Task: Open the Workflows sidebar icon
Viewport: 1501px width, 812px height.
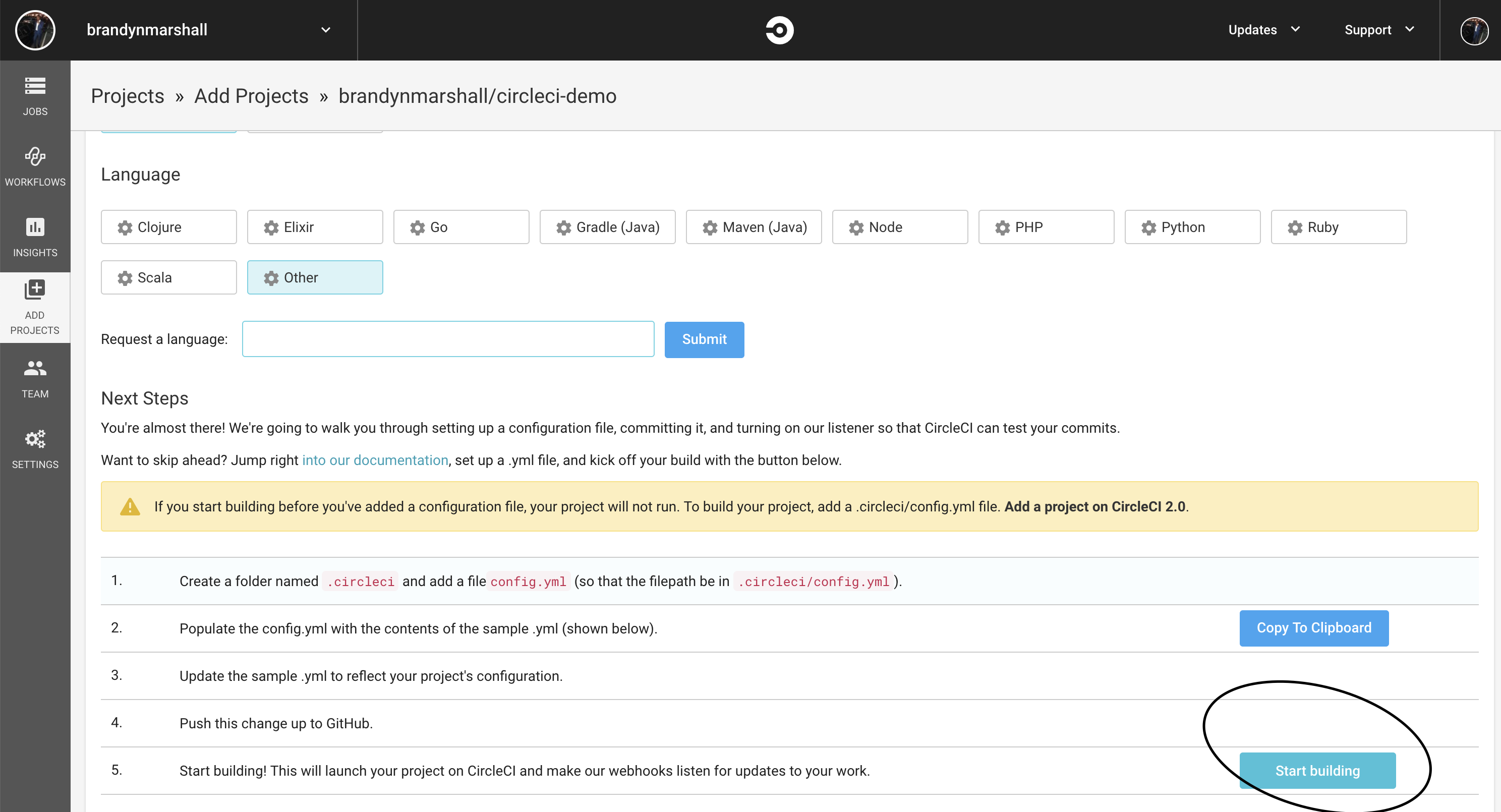Action: [x=35, y=156]
